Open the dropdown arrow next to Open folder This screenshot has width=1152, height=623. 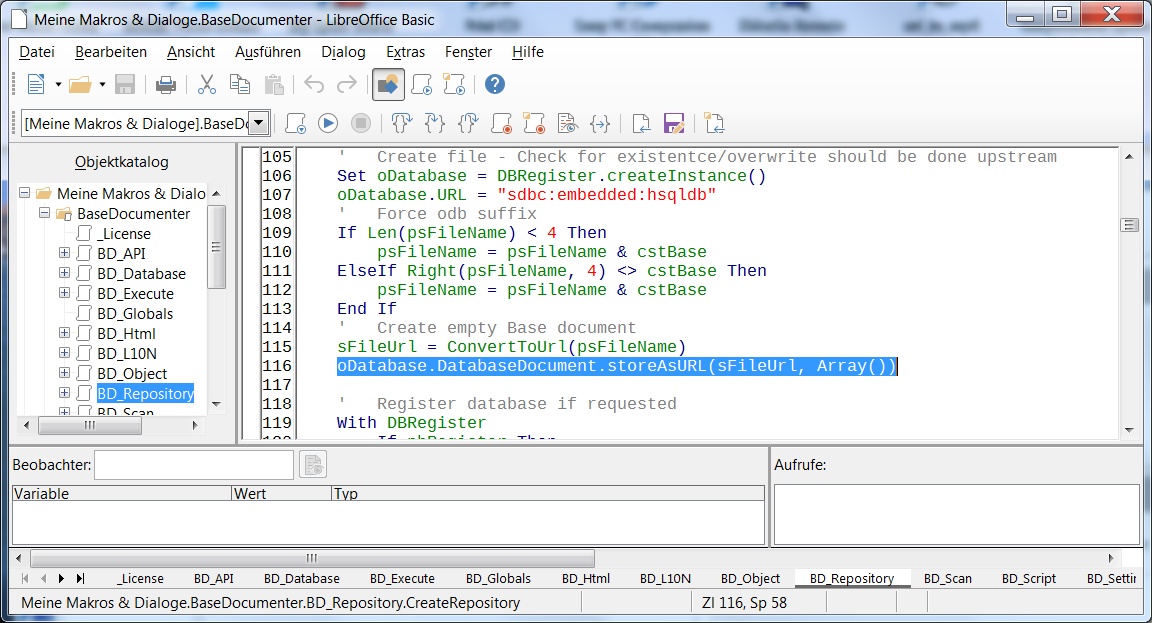click(102, 84)
